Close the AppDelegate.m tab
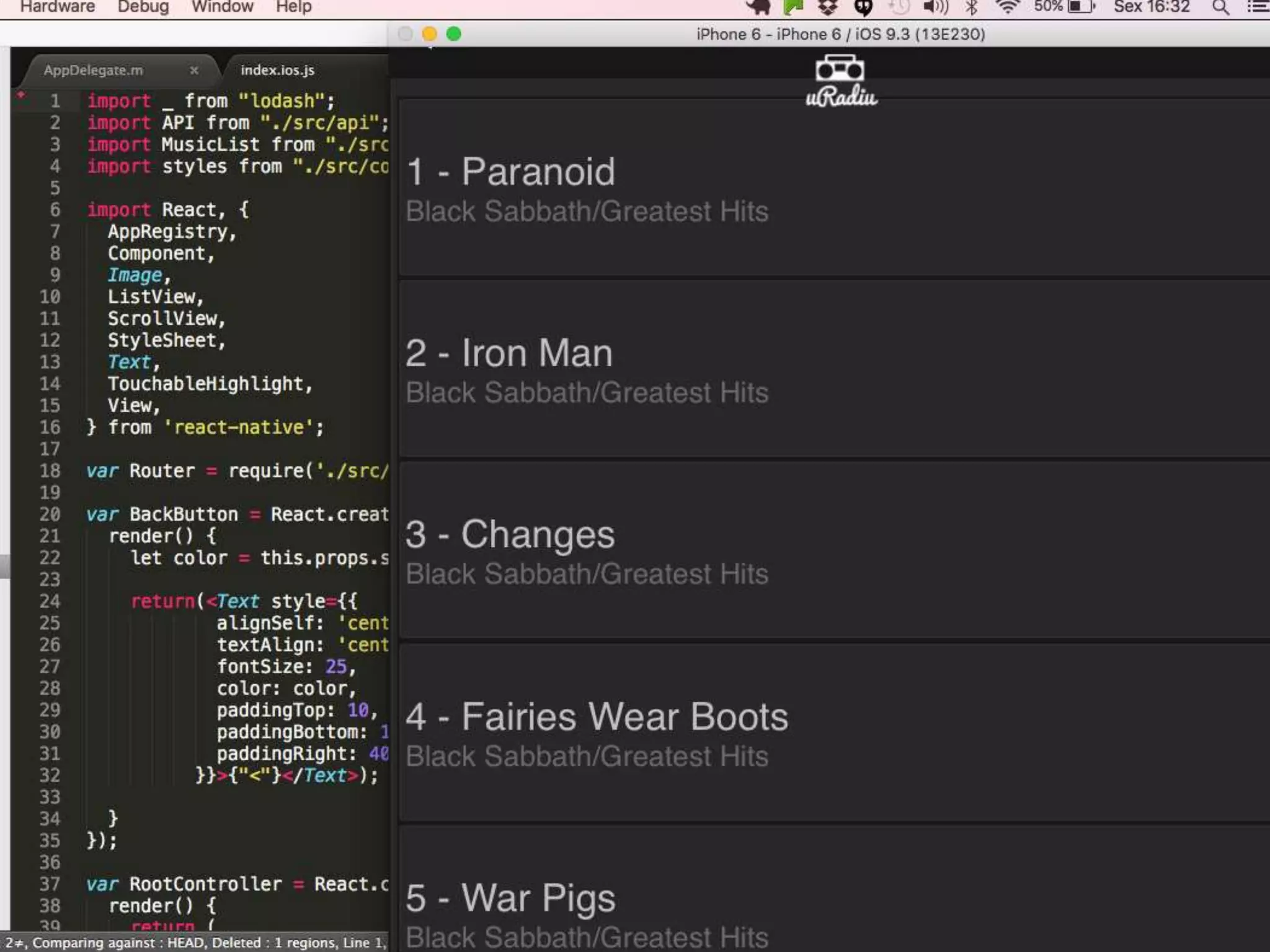Viewport: 1270px width, 952px height. (194, 70)
